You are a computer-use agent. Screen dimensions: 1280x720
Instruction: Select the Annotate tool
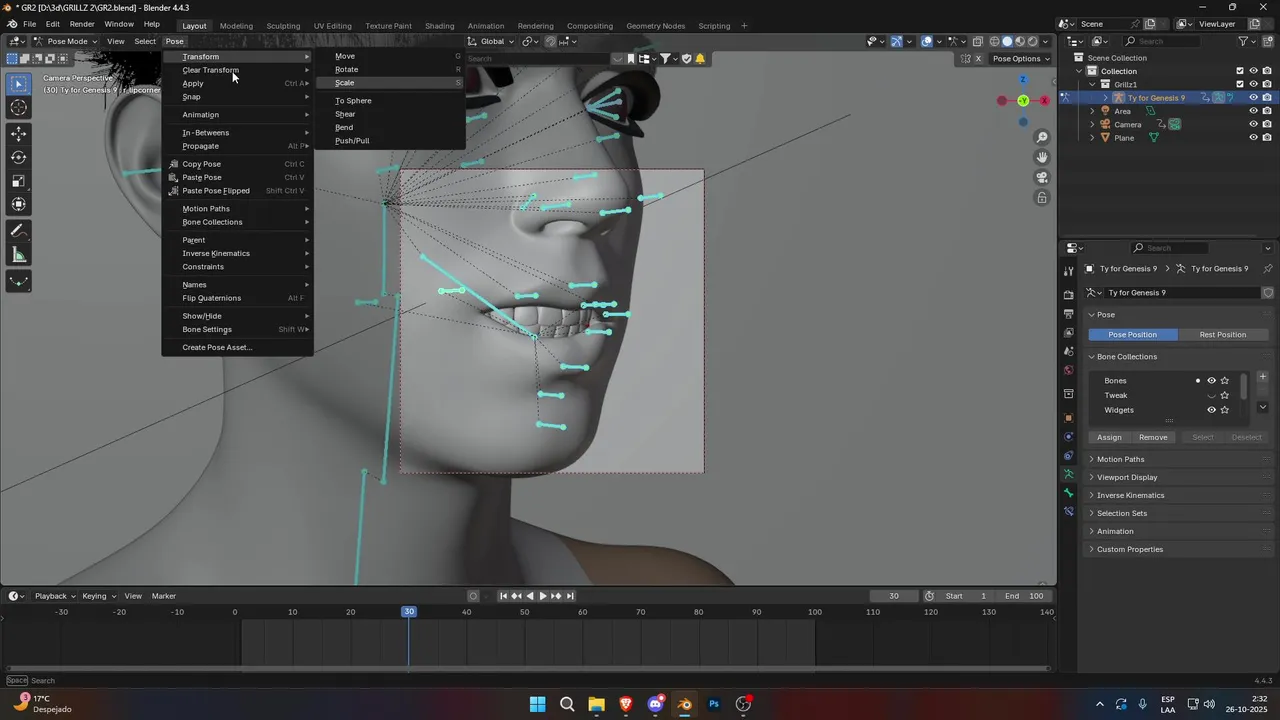(x=19, y=231)
